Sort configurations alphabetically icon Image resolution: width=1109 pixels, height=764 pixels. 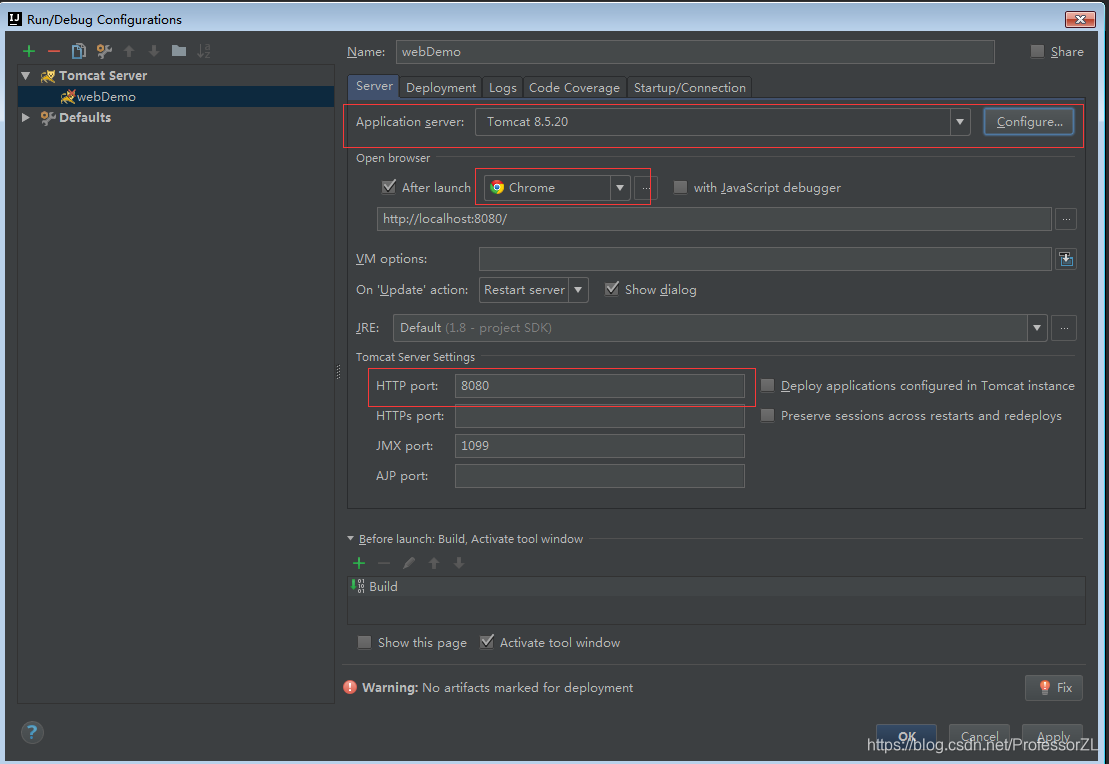(204, 51)
